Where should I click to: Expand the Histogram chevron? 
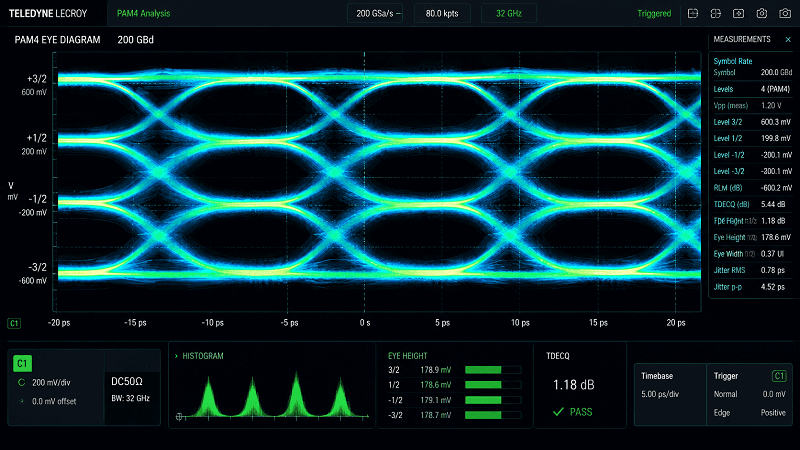coord(176,356)
